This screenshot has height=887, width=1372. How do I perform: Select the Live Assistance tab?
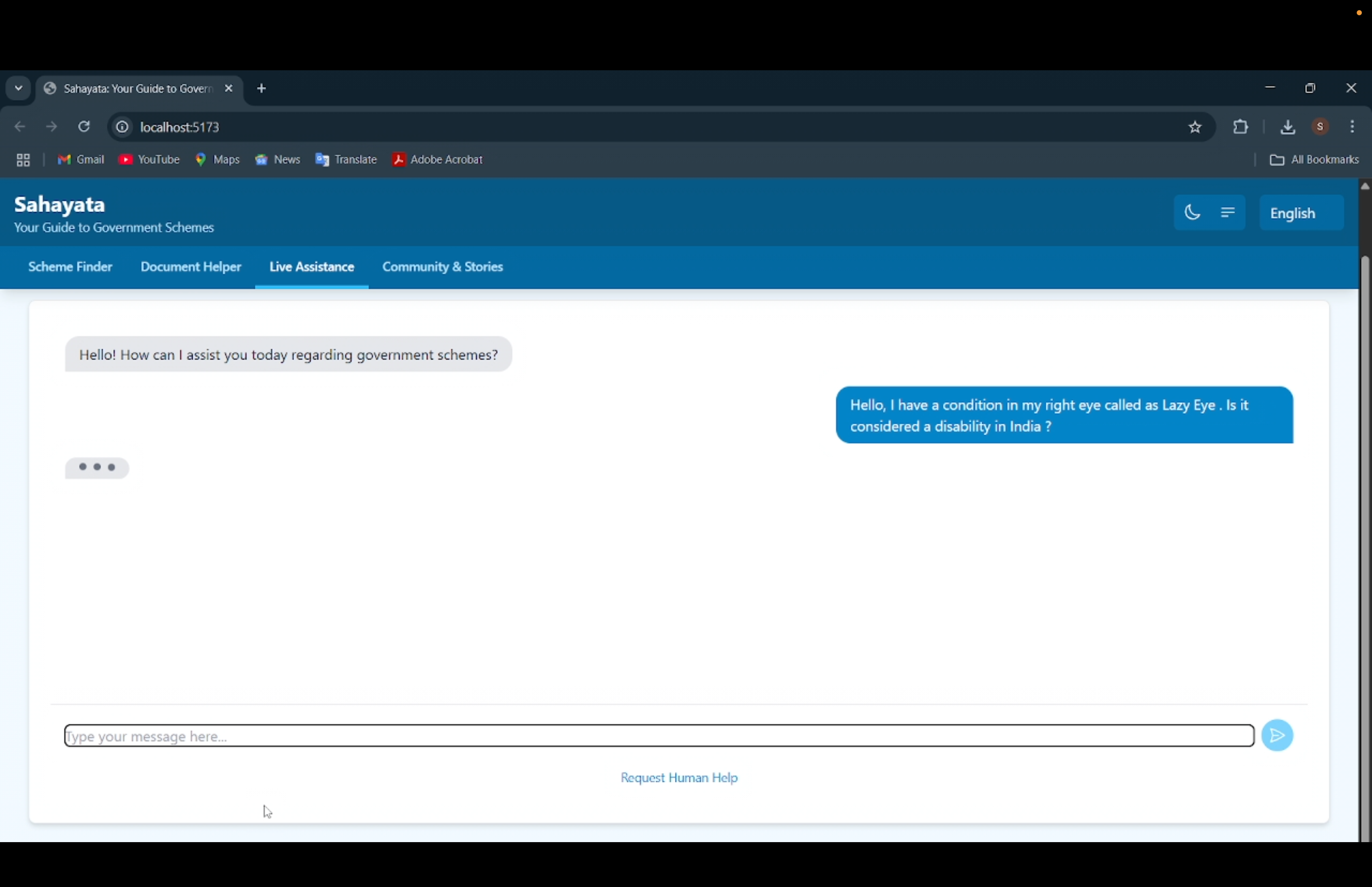click(312, 267)
